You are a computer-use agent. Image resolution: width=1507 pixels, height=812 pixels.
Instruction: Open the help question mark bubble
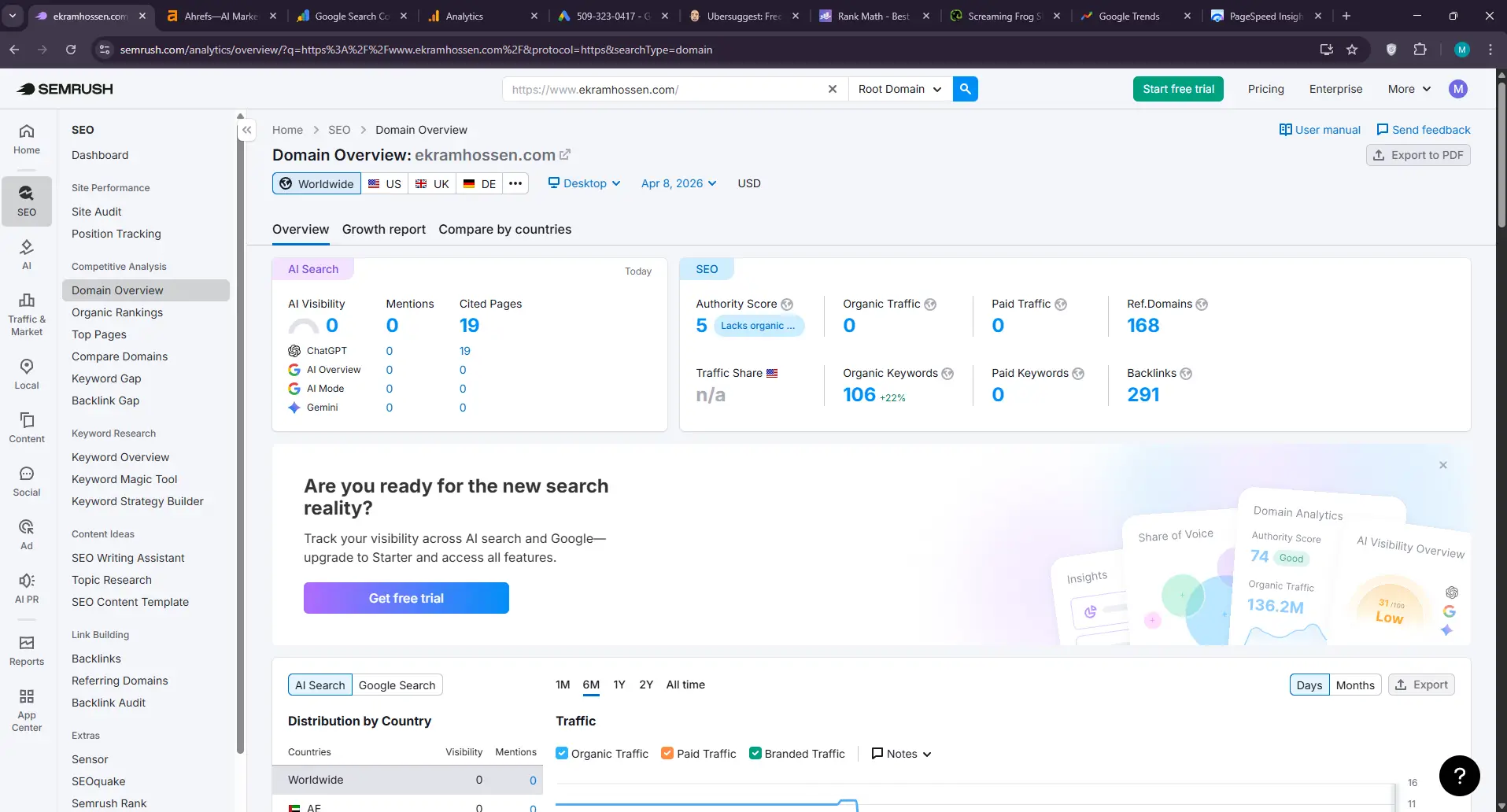[1459, 776]
